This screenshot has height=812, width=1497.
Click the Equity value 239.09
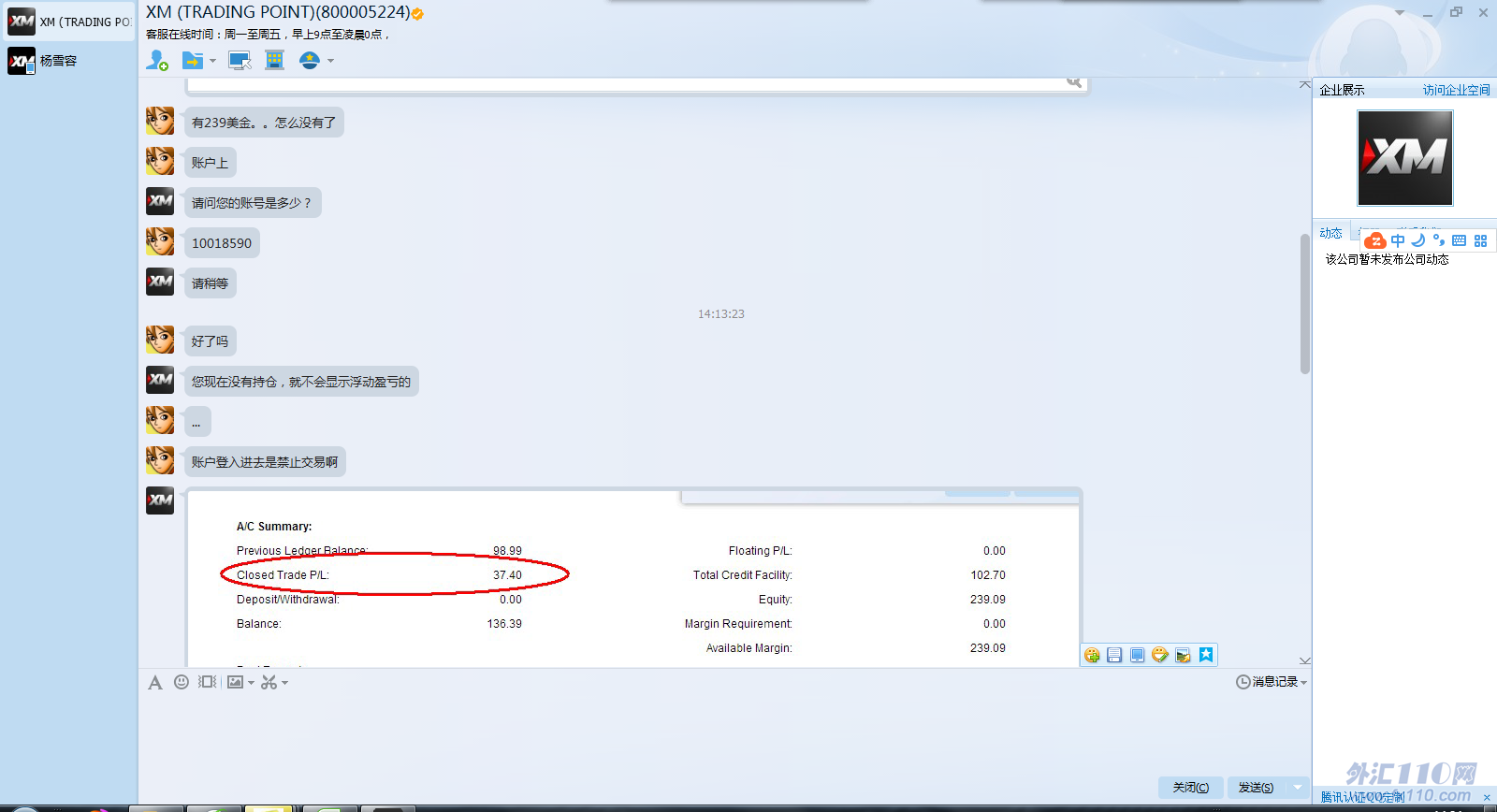click(x=988, y=600)
